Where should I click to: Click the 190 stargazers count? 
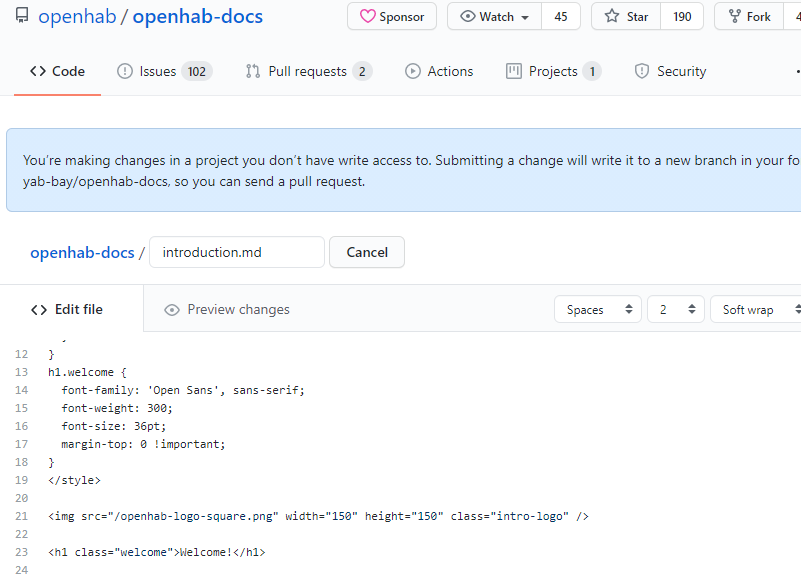coord(681,17)
